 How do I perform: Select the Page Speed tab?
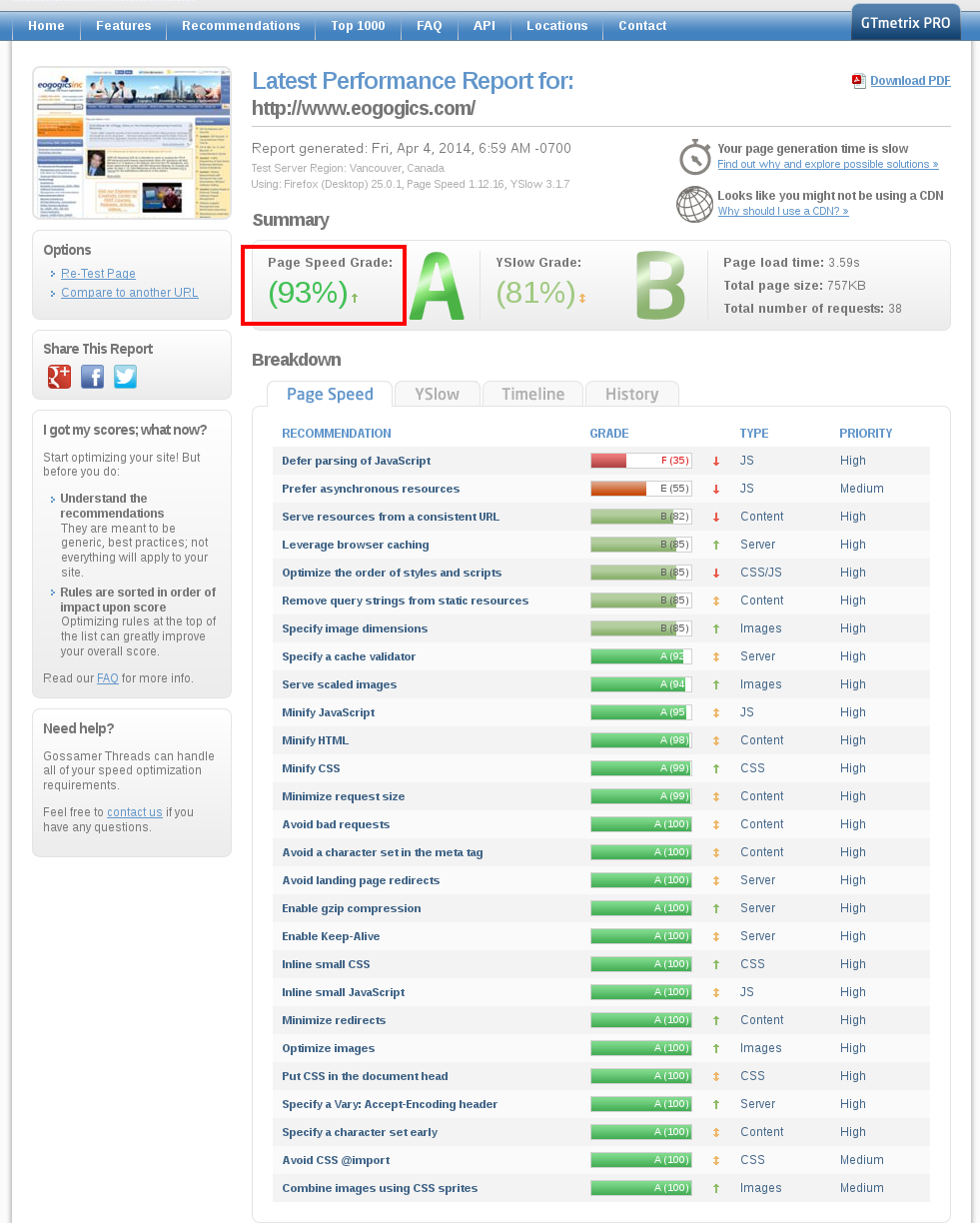click(x=330, y=394)
